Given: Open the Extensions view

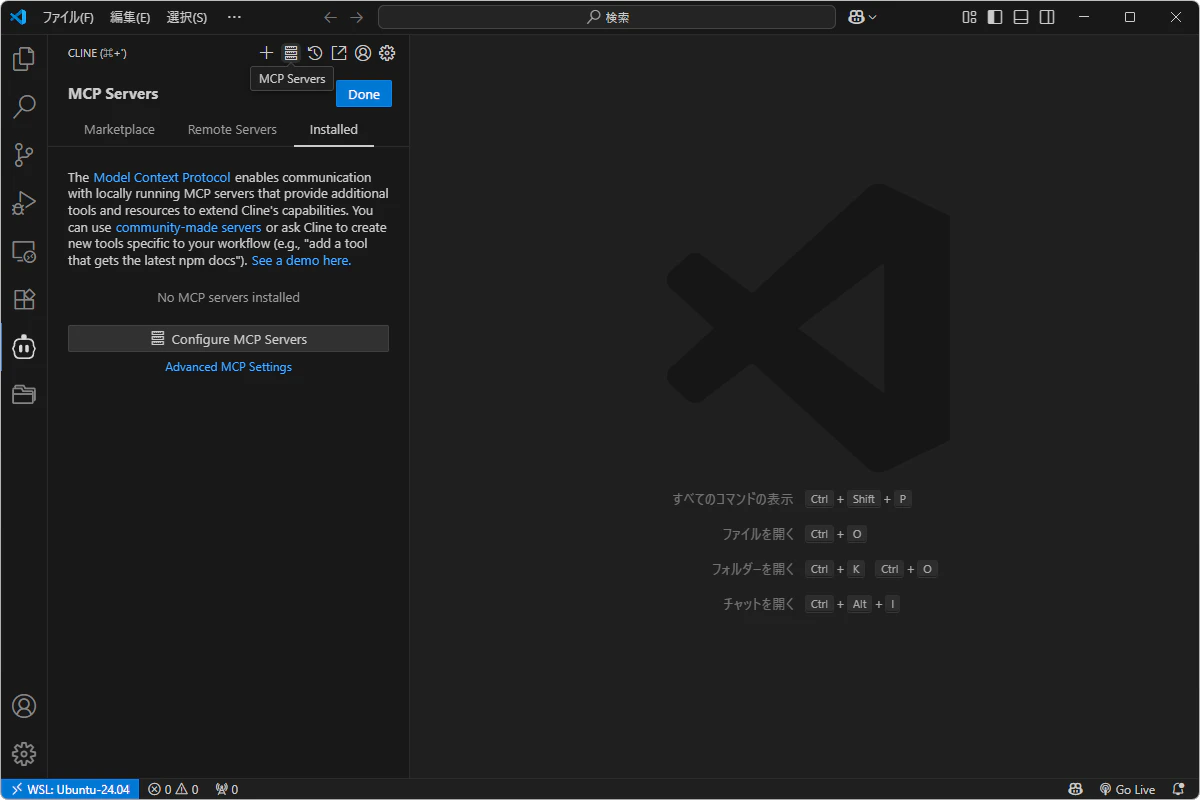Looking at the screenshot, I should pyautogui.click(x=24, y=299).
